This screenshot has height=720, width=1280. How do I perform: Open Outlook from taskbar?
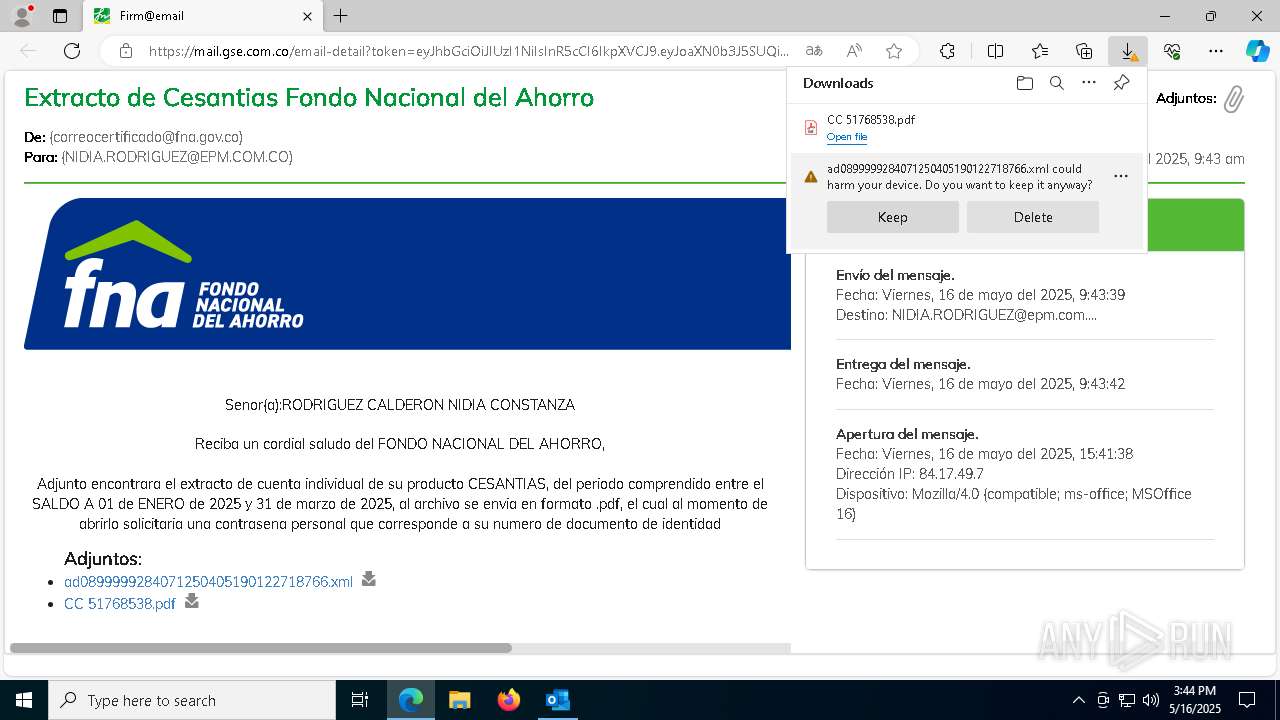(557, 700)
